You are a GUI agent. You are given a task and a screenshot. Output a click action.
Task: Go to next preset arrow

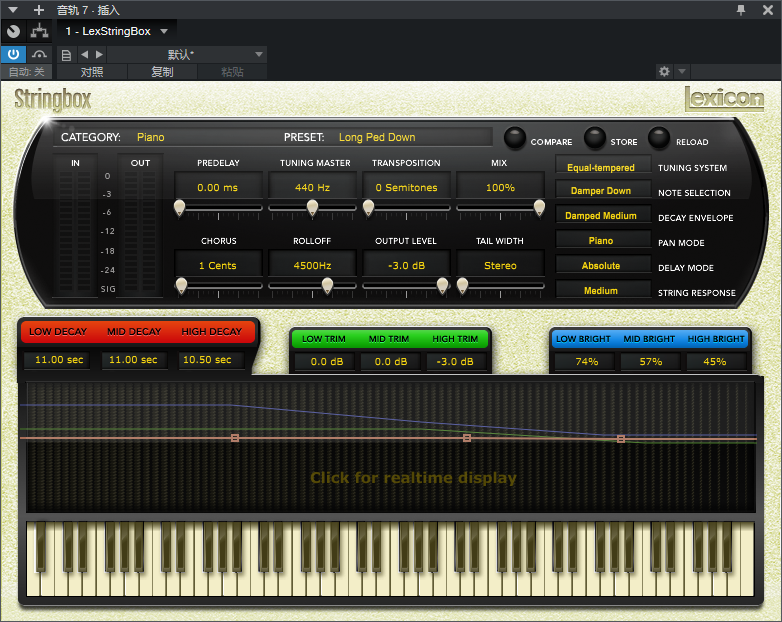tap(99, 54)
